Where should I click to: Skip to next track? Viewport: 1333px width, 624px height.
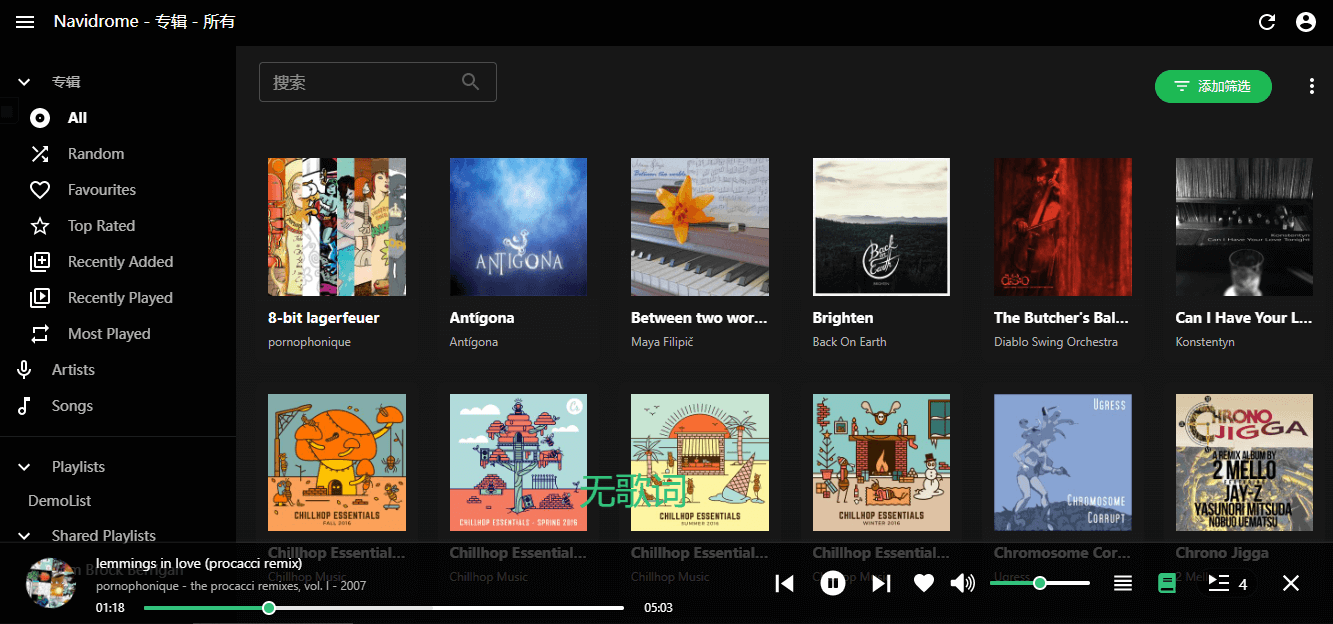click(x=880, y=583)
